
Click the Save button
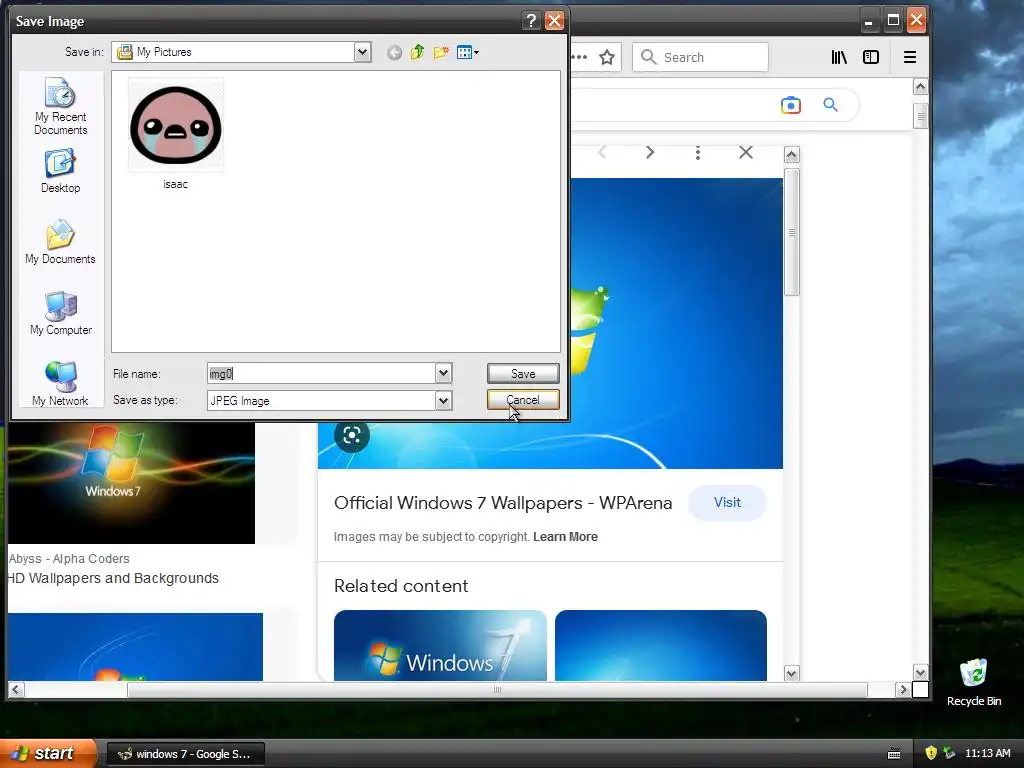[523, 374]
